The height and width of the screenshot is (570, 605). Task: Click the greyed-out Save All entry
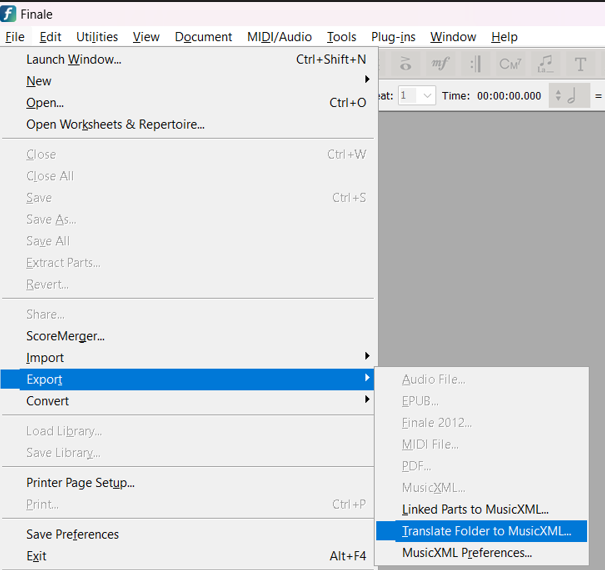click(x=189, y=241)
